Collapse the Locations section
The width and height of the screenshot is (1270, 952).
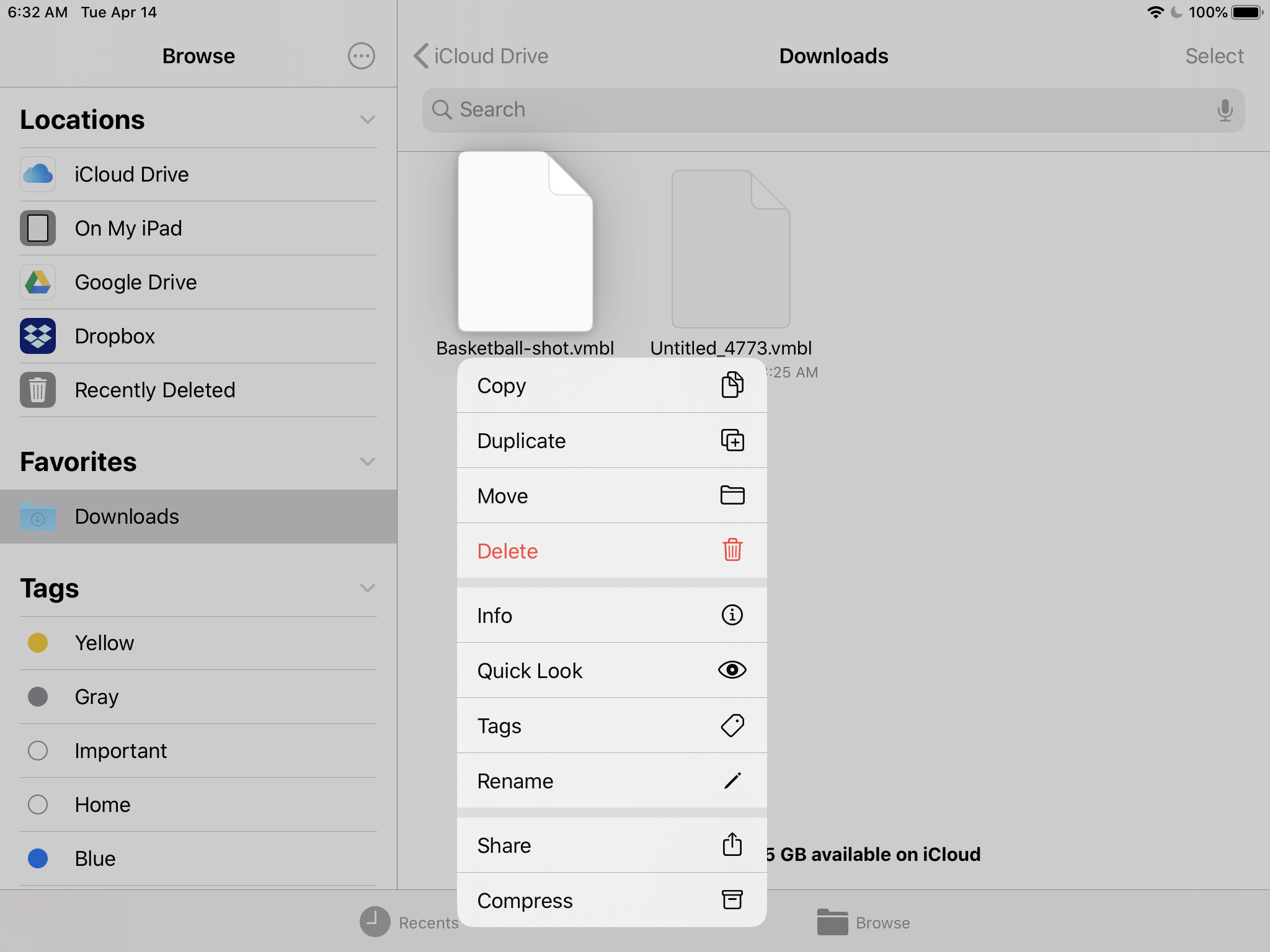coord(367,119)
